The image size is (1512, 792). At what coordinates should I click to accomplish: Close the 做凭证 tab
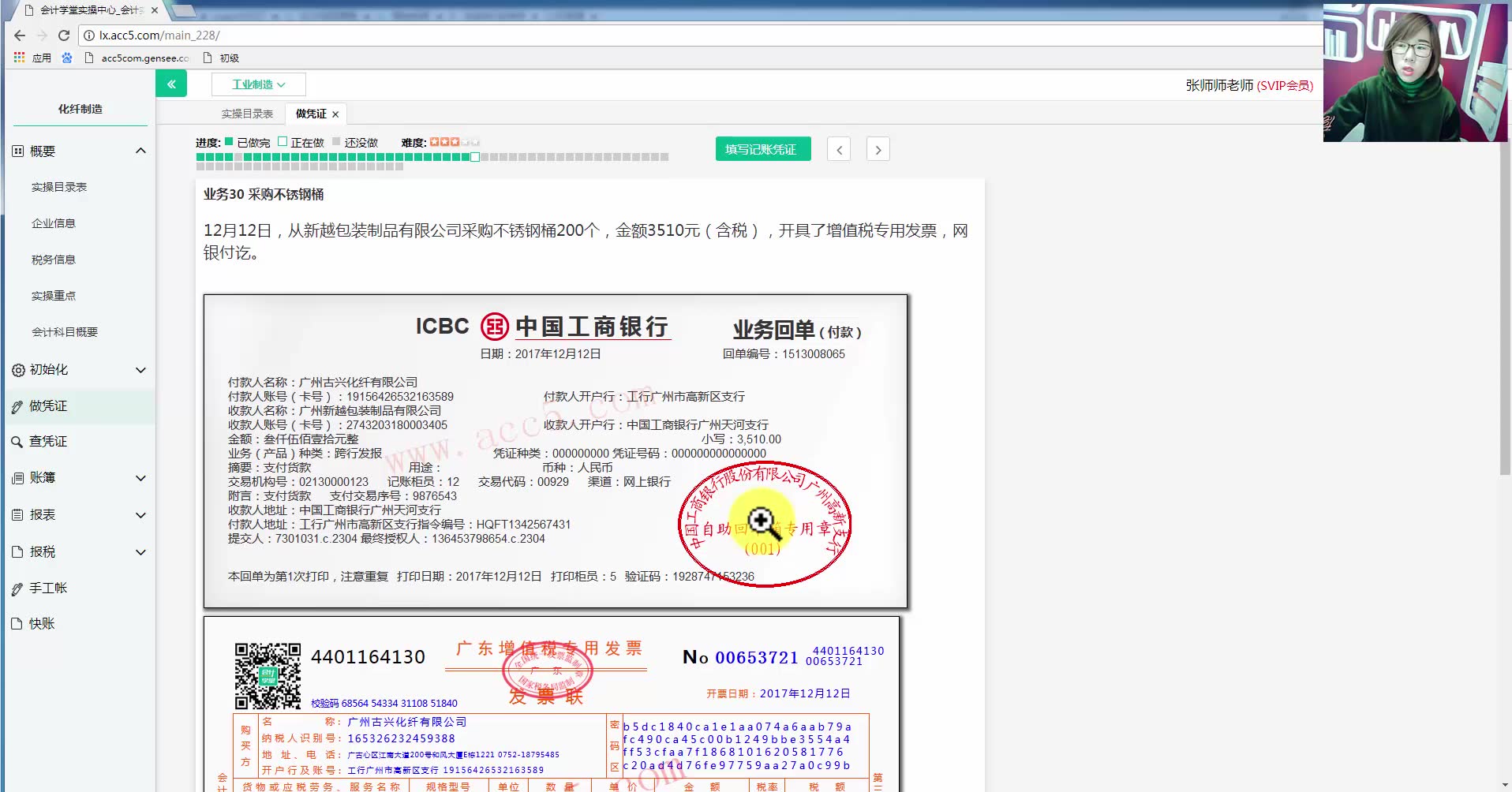(335, 114)
